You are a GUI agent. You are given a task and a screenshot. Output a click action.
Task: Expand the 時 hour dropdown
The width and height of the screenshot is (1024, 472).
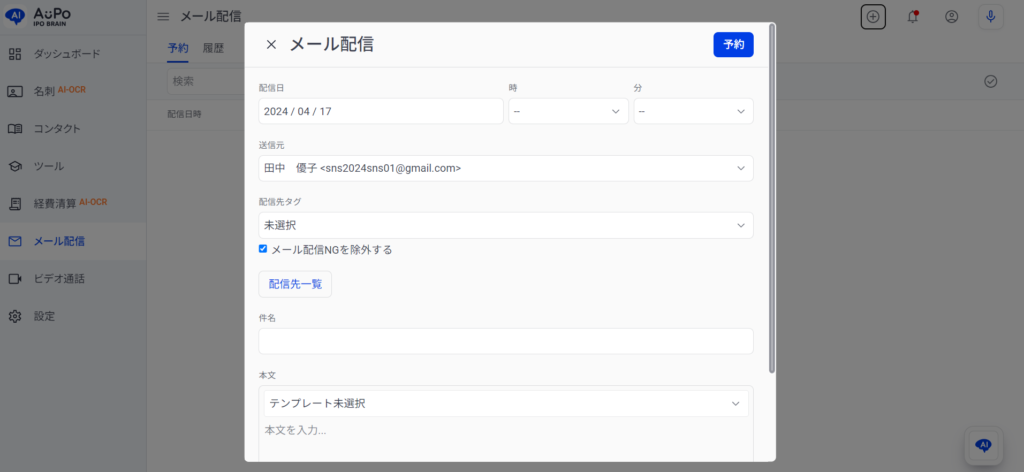tap(568, 111)
